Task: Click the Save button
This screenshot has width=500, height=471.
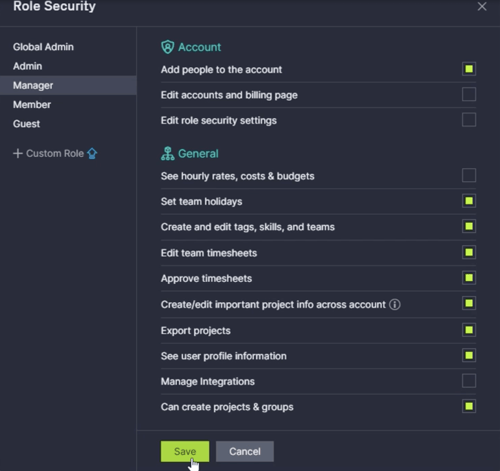Action: [185, 451]
